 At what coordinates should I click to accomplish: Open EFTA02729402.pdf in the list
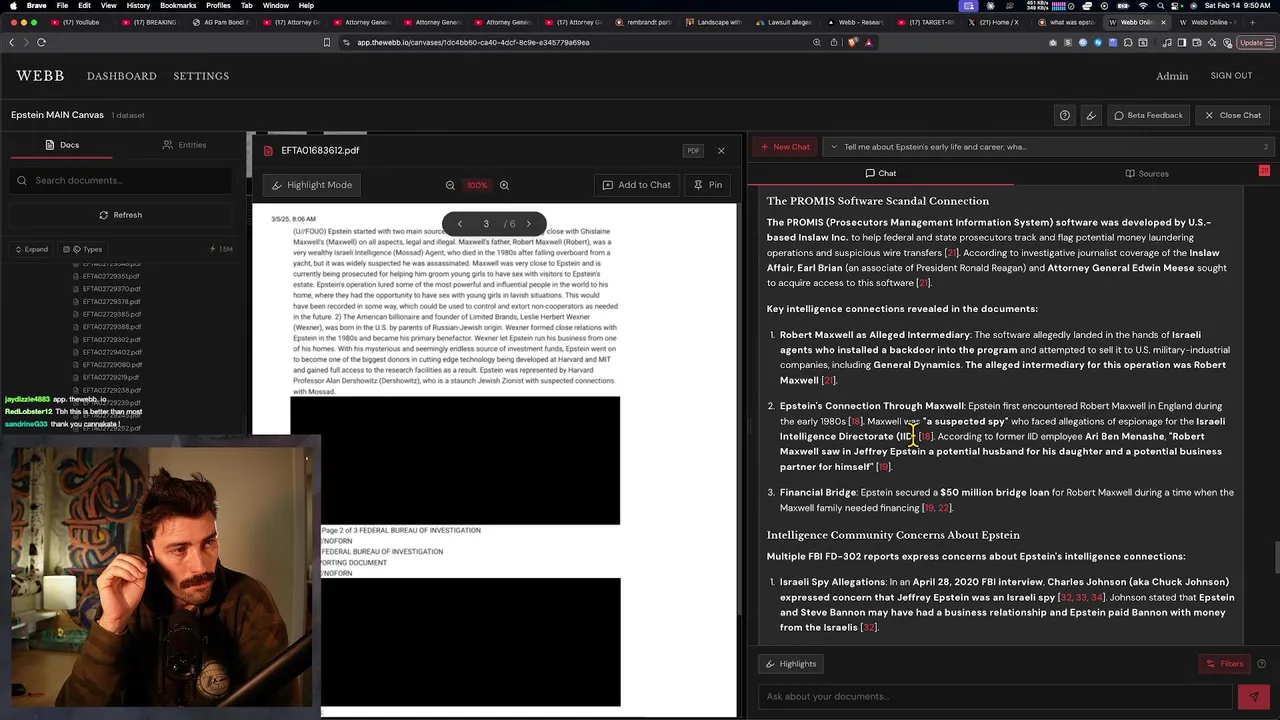(x=111, y=352)
